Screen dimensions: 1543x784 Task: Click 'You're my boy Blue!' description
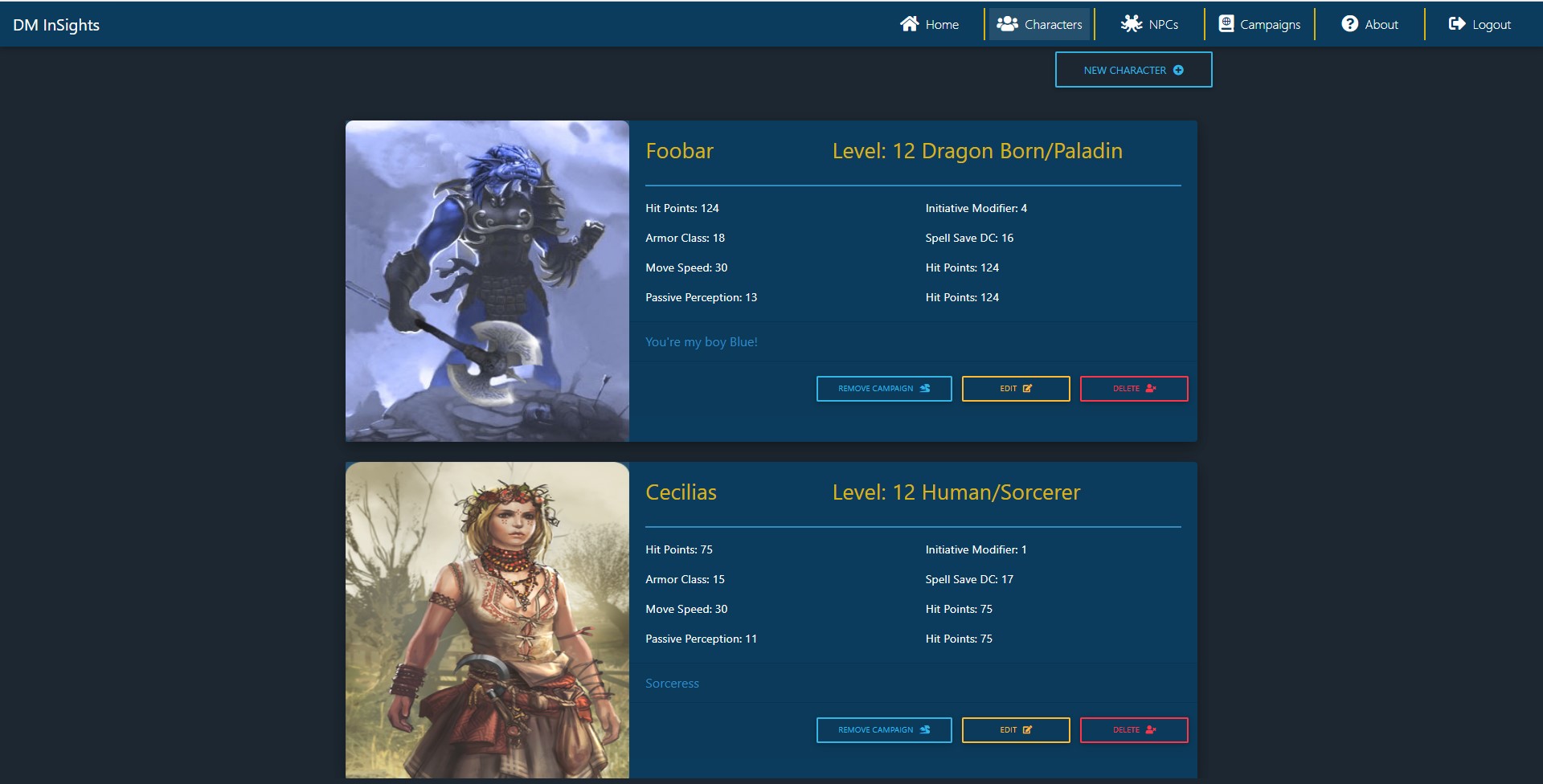pyautogui.click(x=702, y=342)
